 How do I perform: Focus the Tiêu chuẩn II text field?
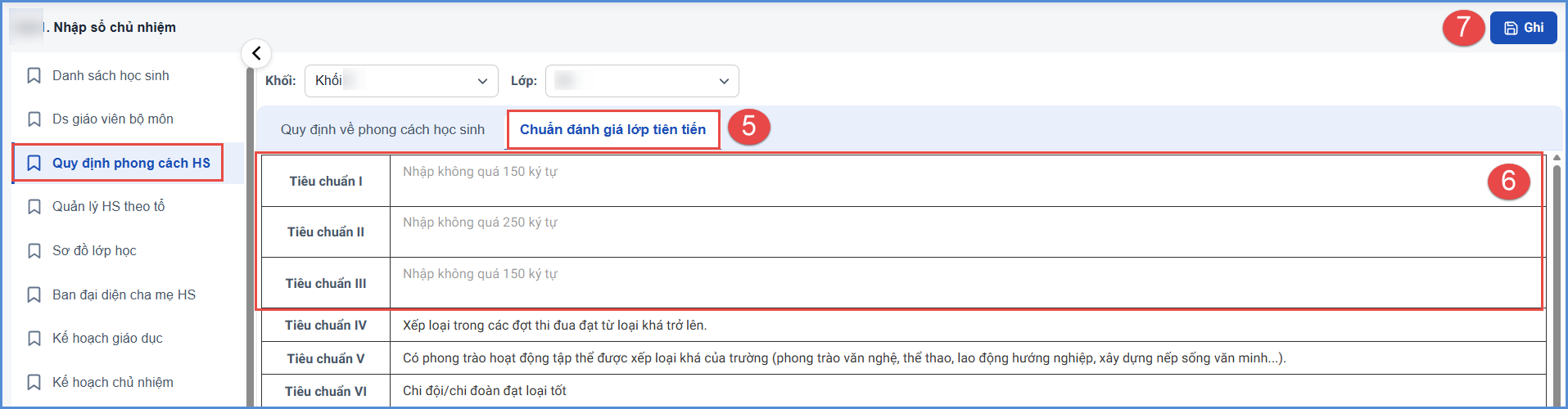967,231
